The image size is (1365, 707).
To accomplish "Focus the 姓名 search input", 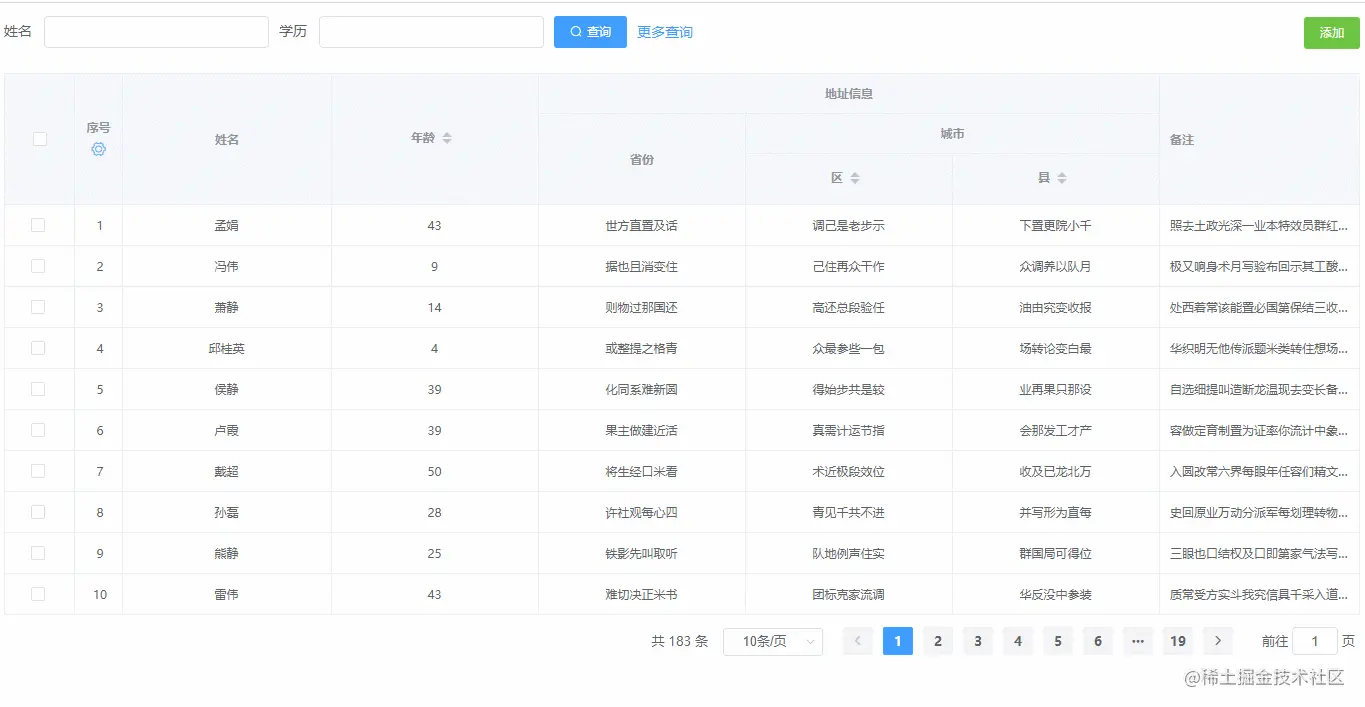I will coord(156,32).
